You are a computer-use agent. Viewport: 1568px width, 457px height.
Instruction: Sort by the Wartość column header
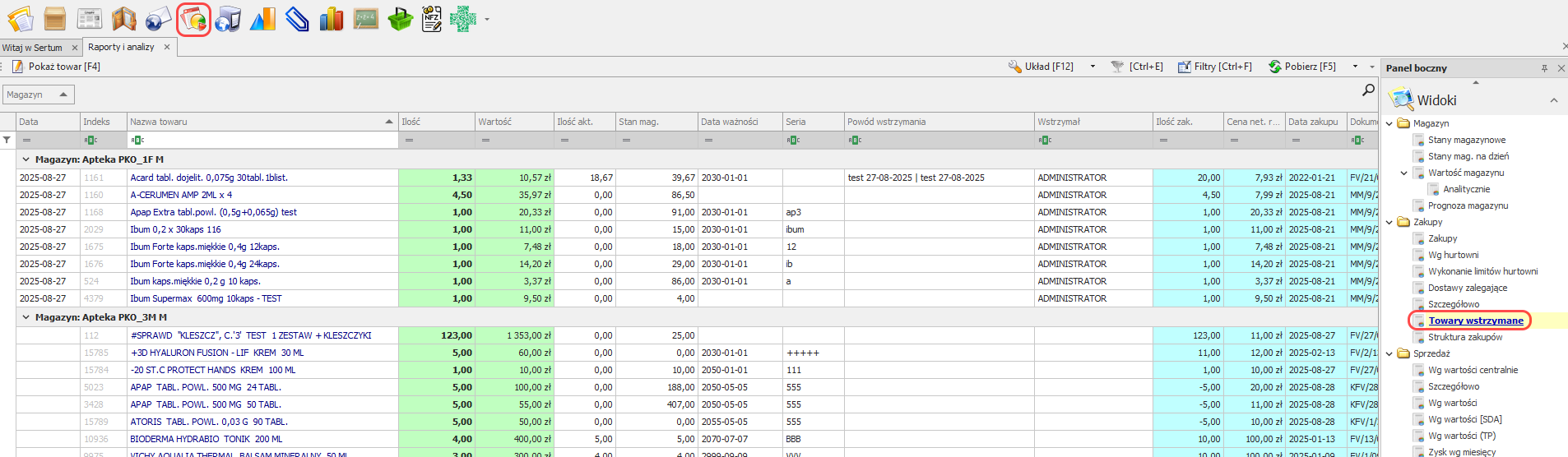click(513, 122)
